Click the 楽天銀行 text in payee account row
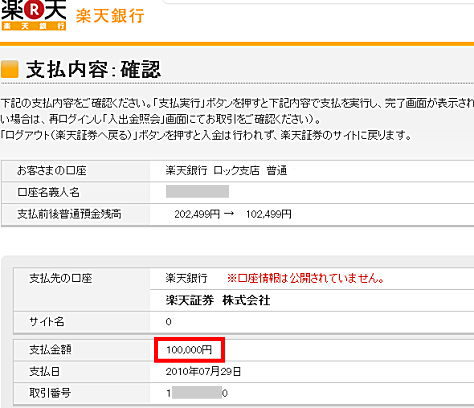The height and width of the screenshot is (408, 474). click(x=187, y=278)
